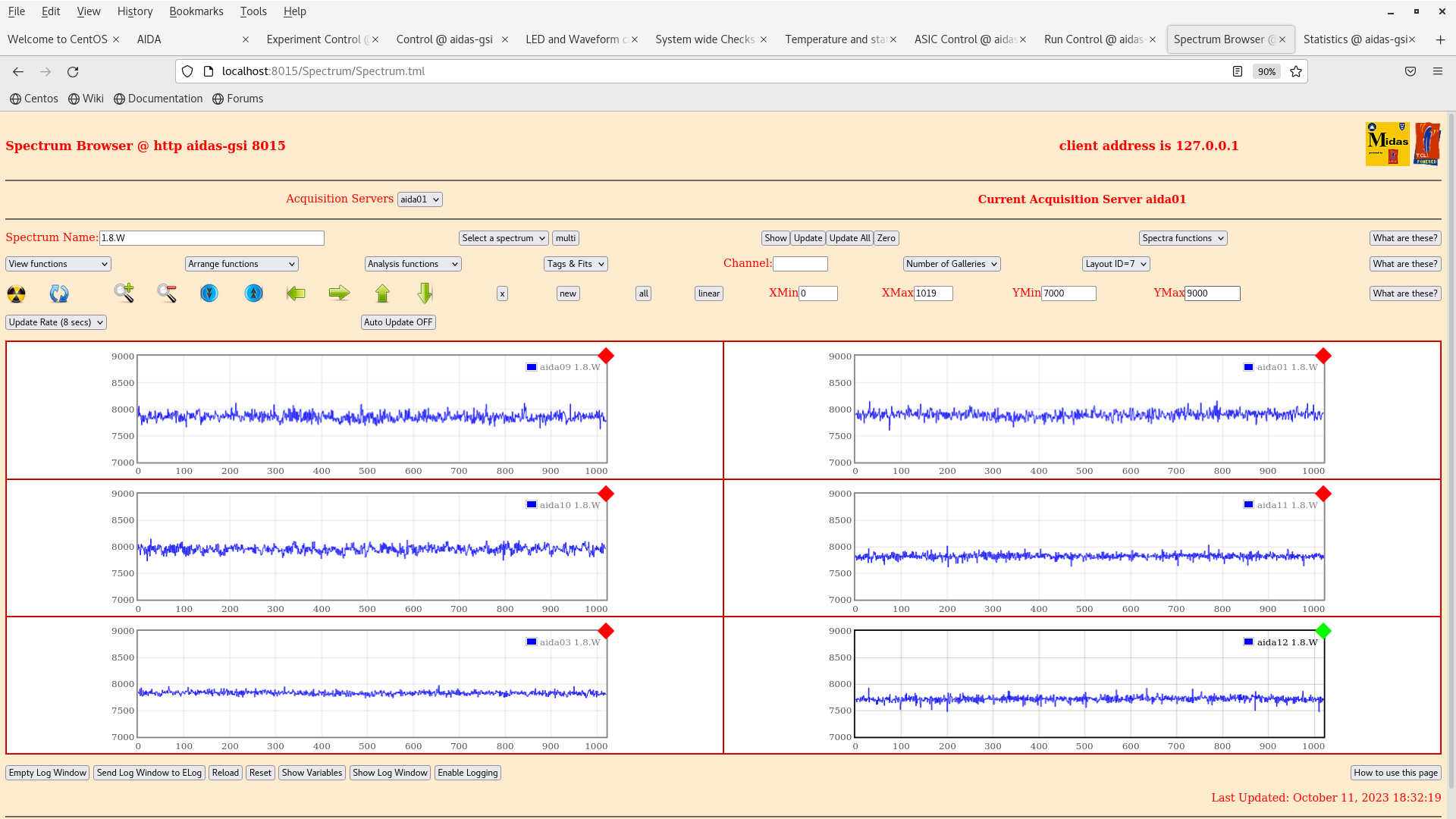The width and height of the screenshot is (1456, 819).
Task: Click the radiation hazard zero icon
Action: point(16,293)
